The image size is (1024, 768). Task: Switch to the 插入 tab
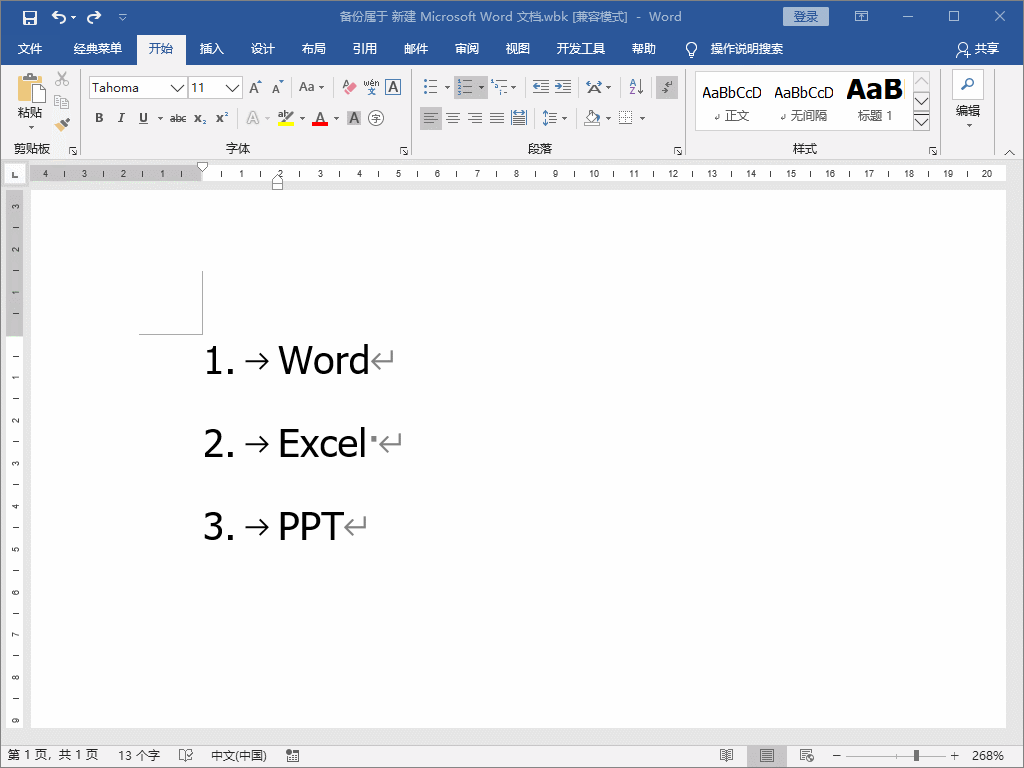point(212,49)
